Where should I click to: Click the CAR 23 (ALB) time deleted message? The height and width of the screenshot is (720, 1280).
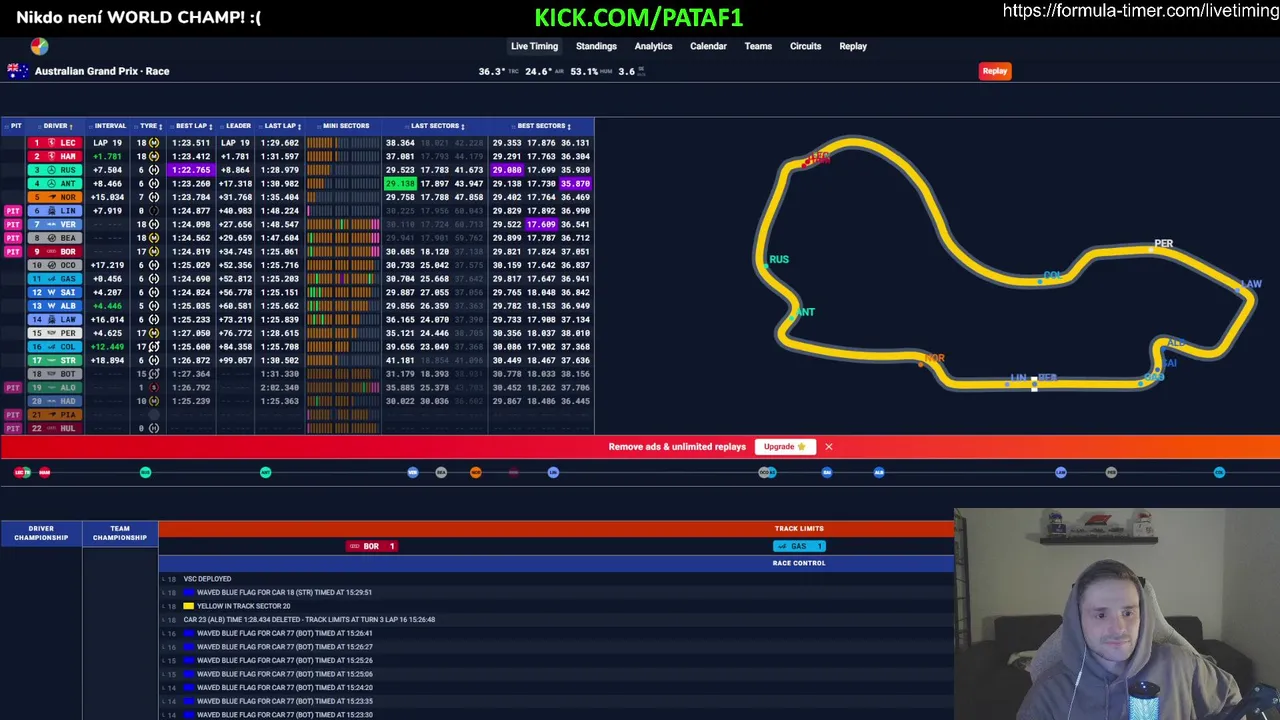click(x=309, y=620)
